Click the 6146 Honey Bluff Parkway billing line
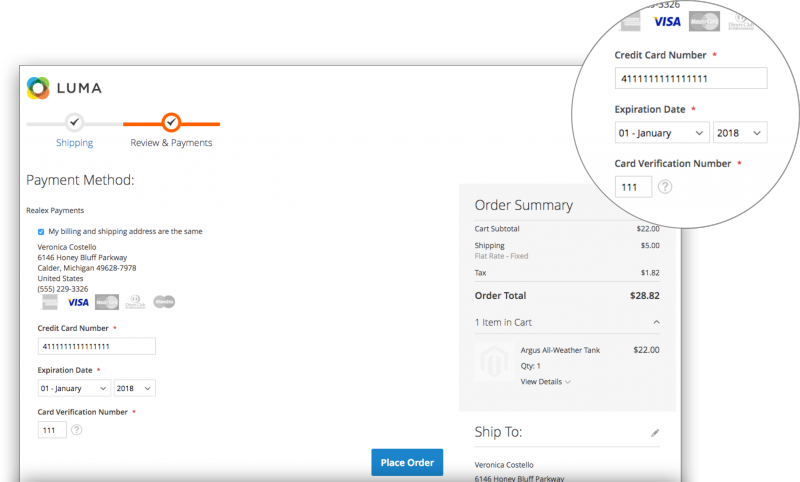 [82, 258]
